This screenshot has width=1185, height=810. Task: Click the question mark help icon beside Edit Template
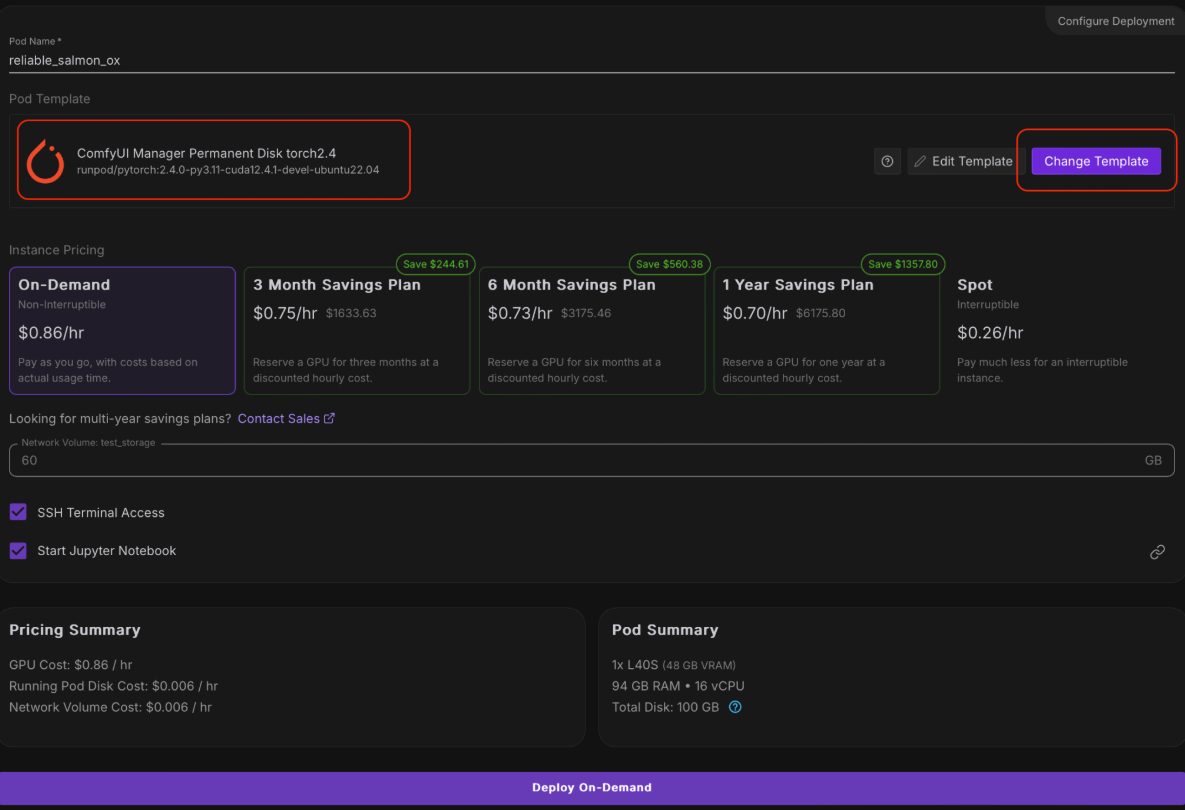pos(887,161)
